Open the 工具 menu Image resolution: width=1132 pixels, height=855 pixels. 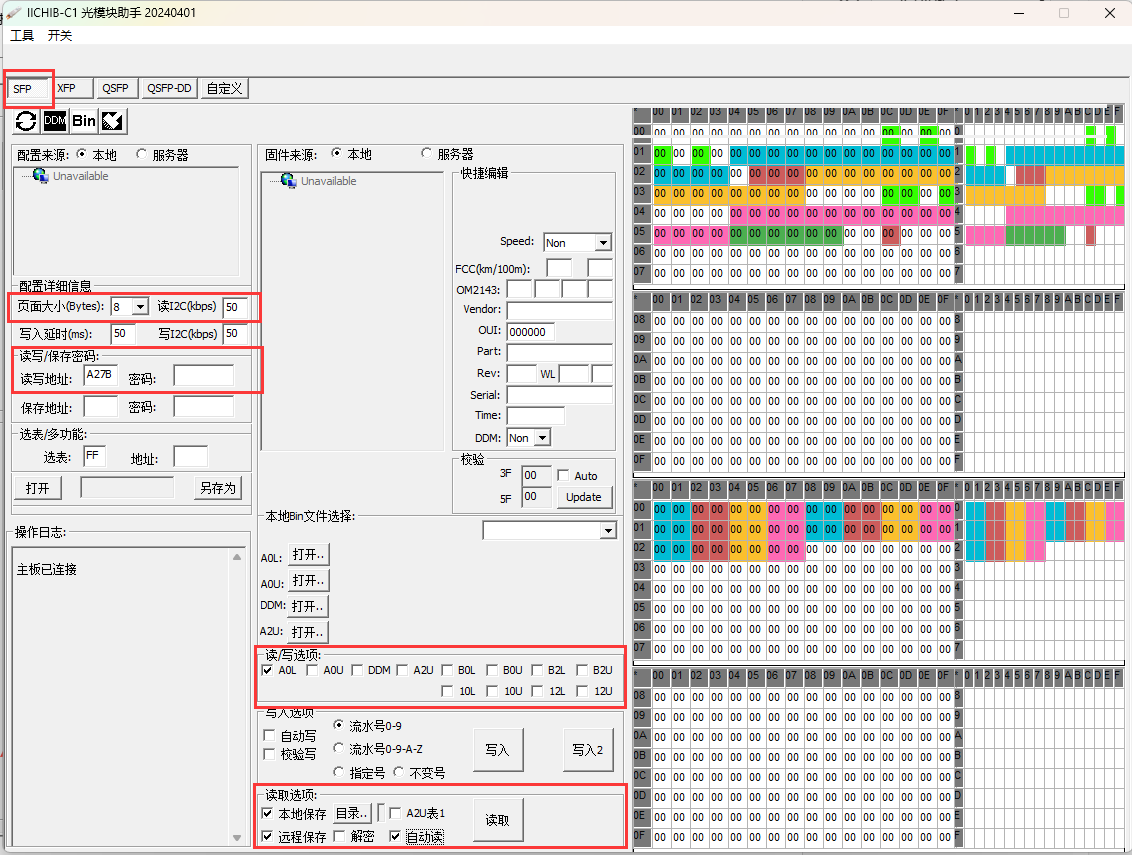pos(22,35)
